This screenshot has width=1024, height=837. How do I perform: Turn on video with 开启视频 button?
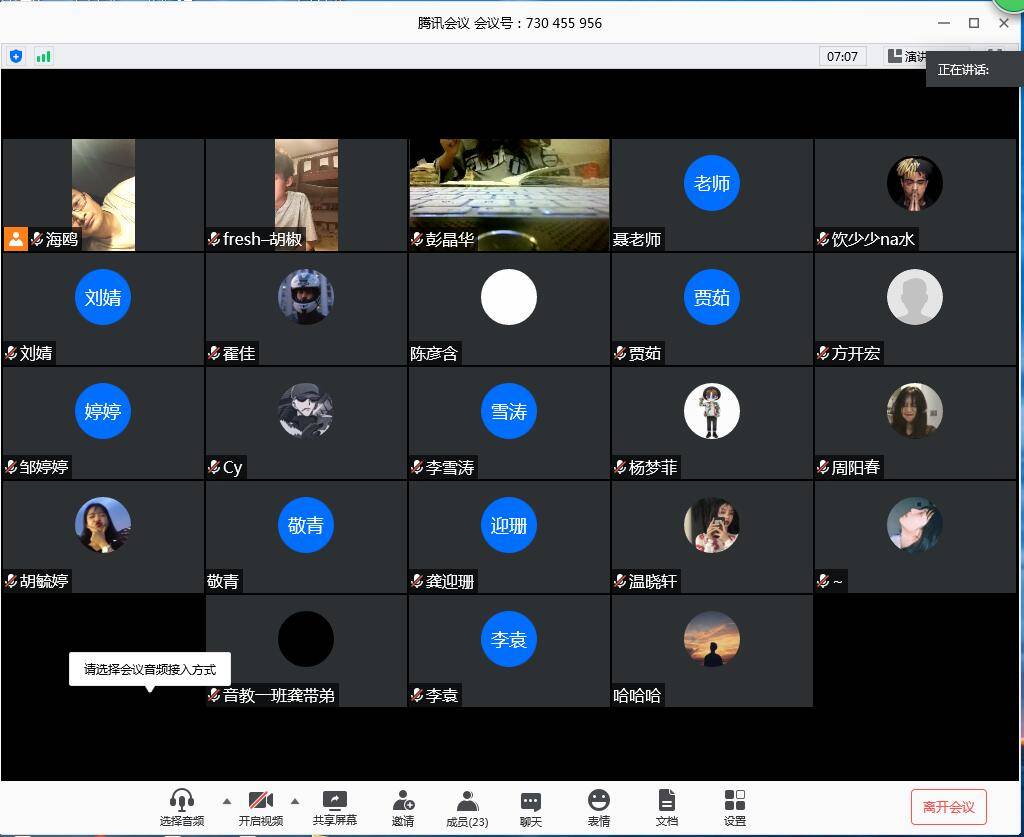coord(260,807)
